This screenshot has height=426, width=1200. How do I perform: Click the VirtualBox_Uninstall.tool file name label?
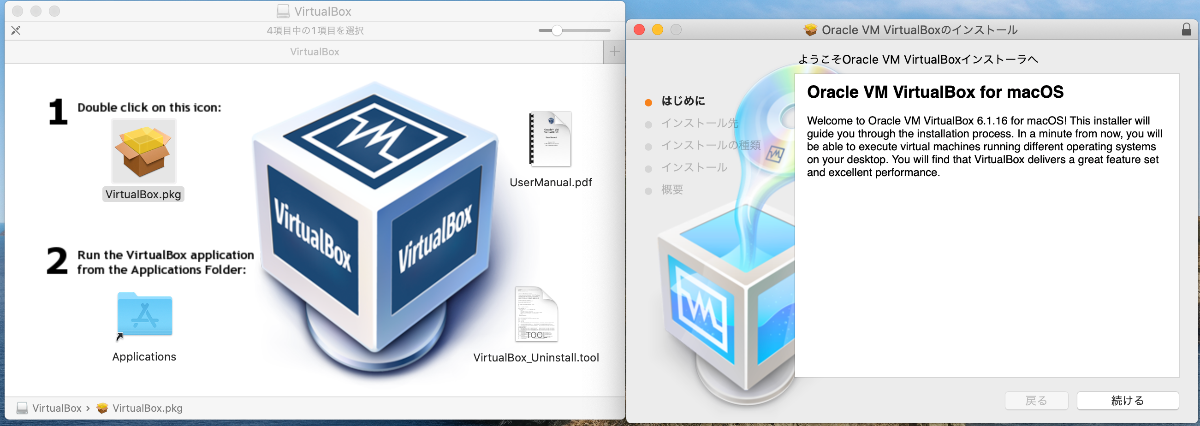point(536,357)
